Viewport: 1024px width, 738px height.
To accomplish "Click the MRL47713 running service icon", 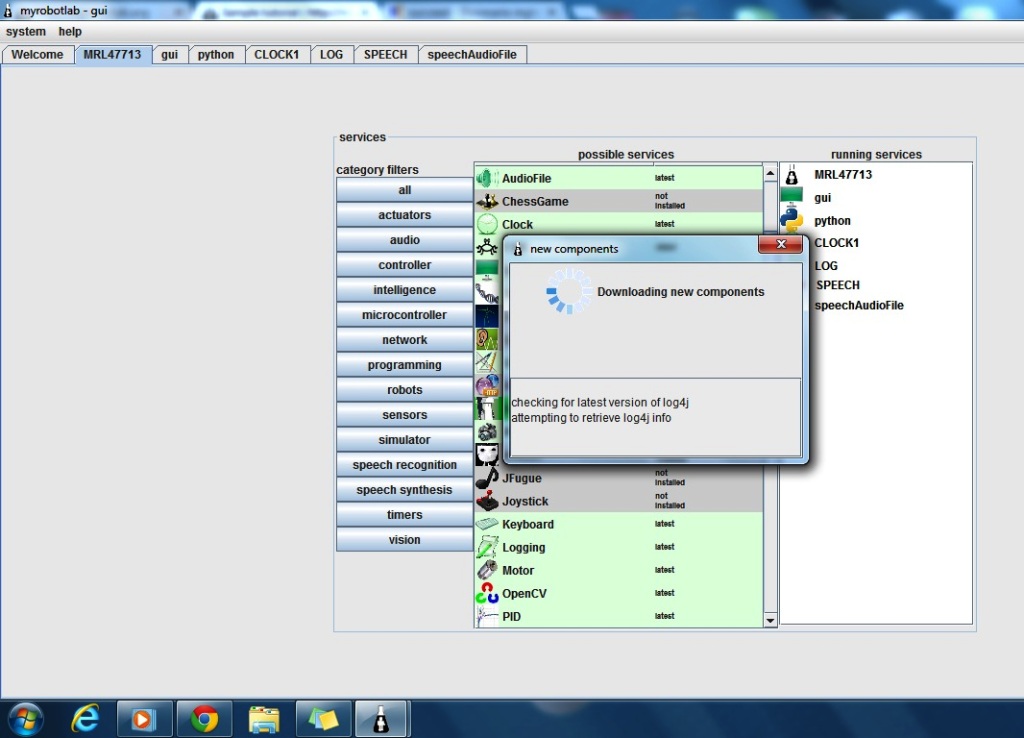I will 792,175.
